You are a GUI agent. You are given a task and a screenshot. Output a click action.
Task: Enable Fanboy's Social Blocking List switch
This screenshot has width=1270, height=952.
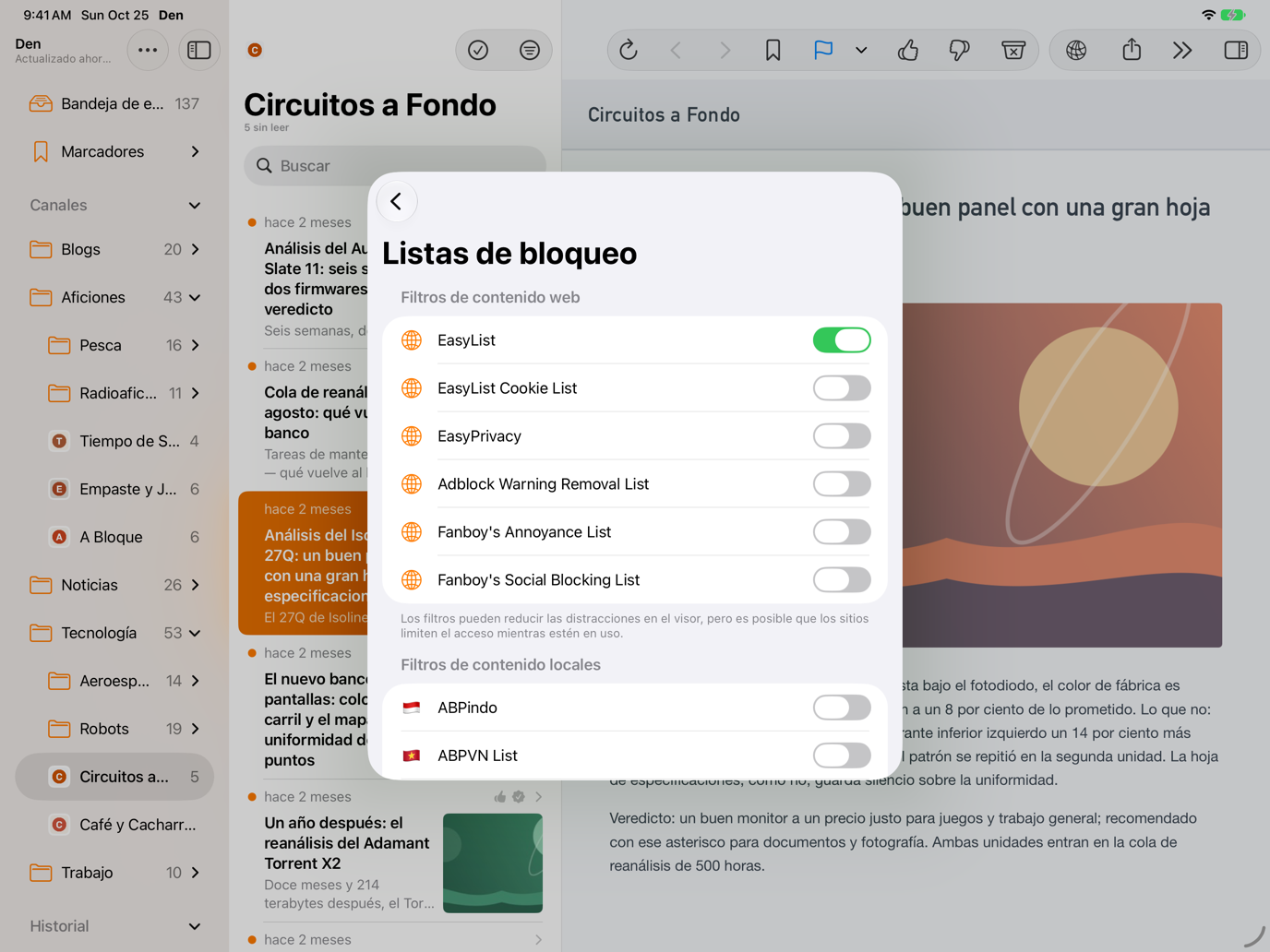point(842,580)
